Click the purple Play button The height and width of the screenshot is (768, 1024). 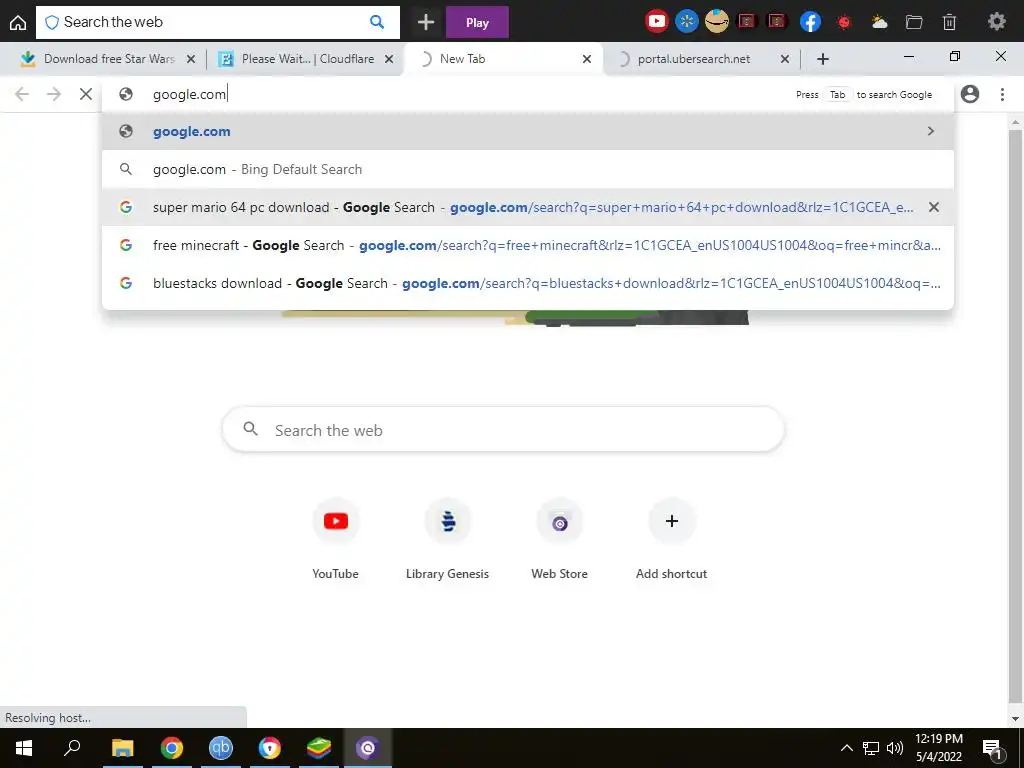477,22
